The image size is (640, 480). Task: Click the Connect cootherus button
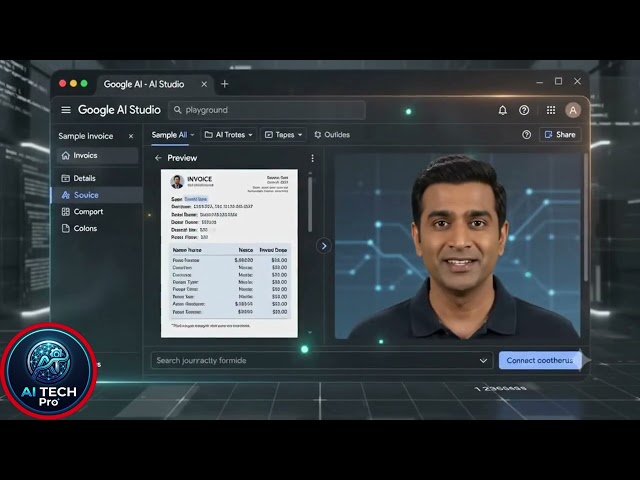click(540, 361)
